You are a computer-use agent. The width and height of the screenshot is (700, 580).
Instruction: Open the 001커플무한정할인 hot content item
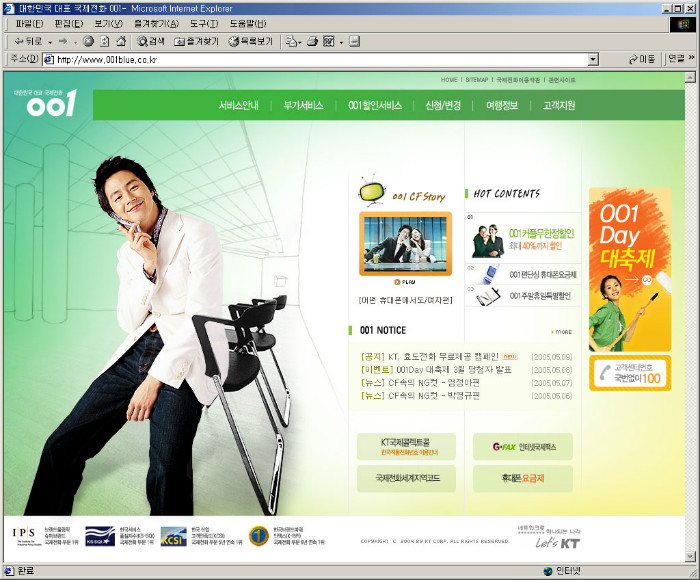pyautogui.click(x=523, y=238)
